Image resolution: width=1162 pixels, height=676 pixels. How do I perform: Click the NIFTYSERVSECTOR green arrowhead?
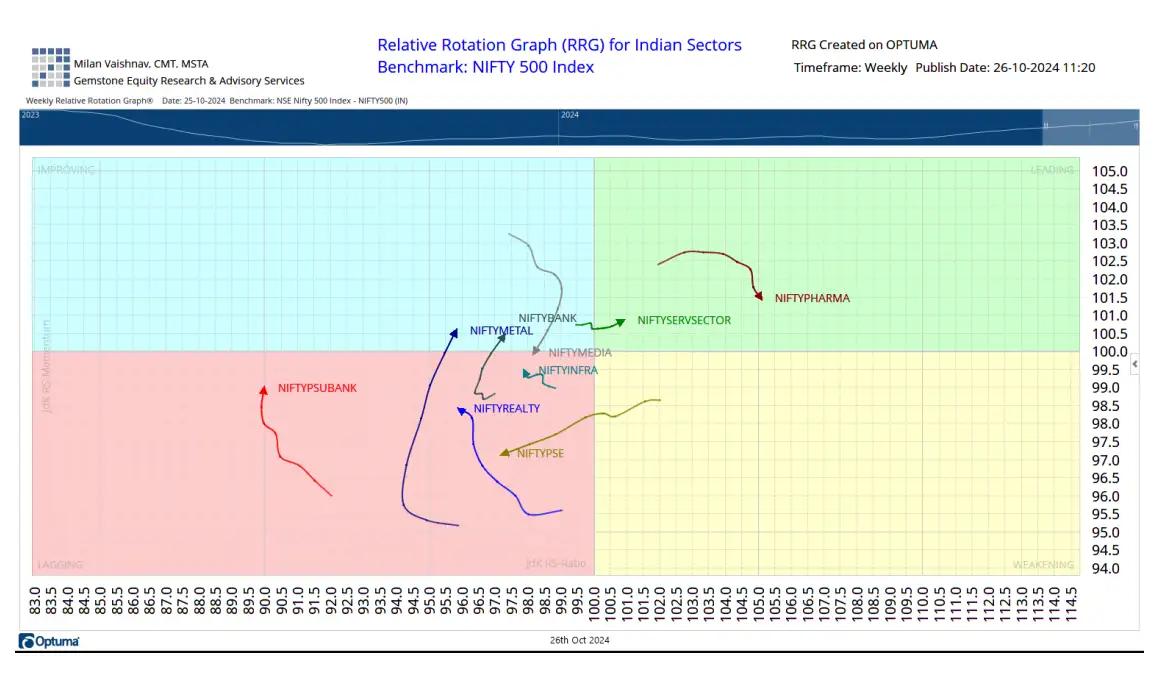click(621, 321)
